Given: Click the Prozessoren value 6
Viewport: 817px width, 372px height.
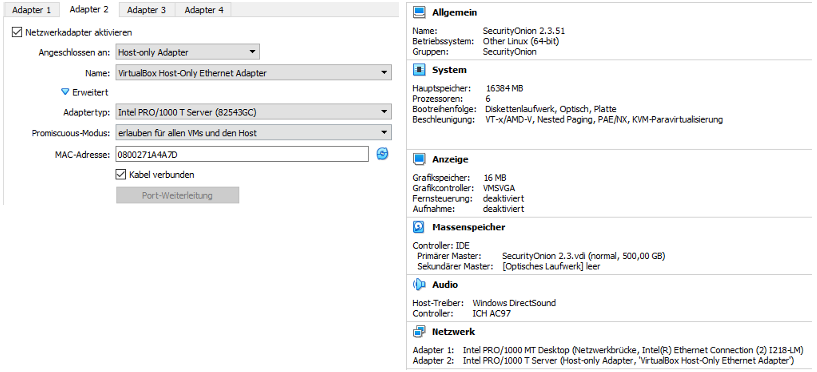Looking at the screenshot, I should tap(488, 98).
